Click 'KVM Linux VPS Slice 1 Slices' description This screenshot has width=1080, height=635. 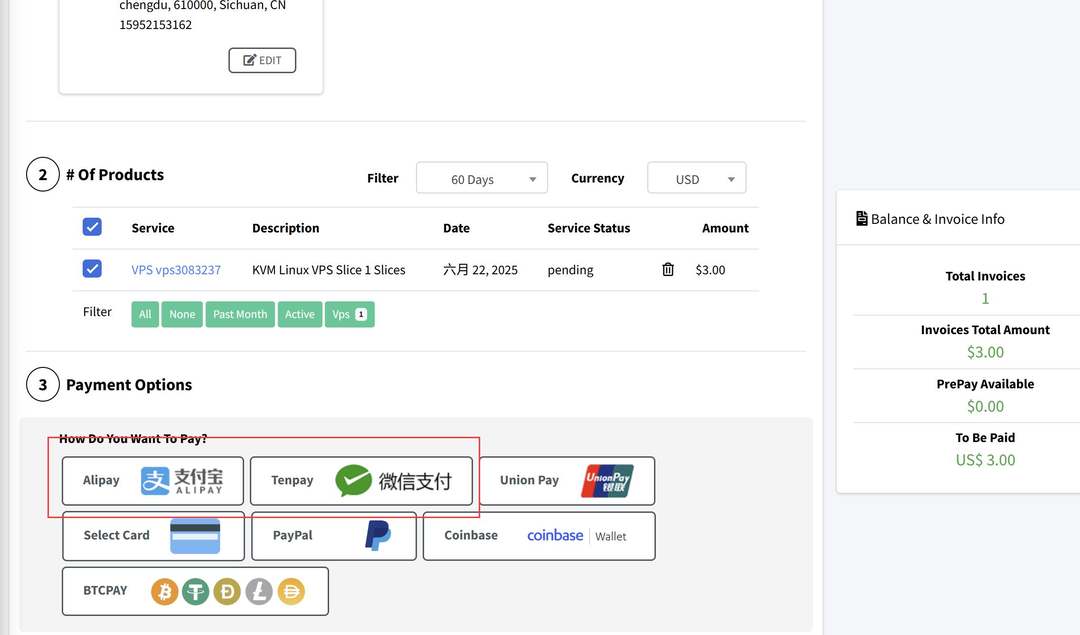[x=329, y=270]
